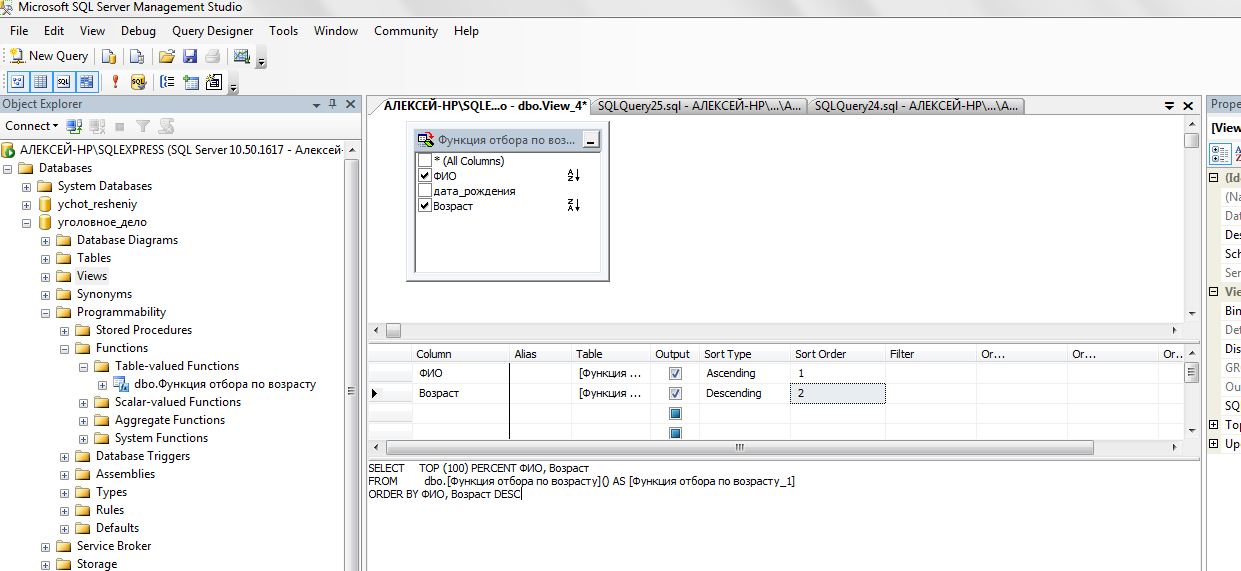Open the Connect dropdown in Object Explorer
1241x571 pixels.
pos(32,126)
